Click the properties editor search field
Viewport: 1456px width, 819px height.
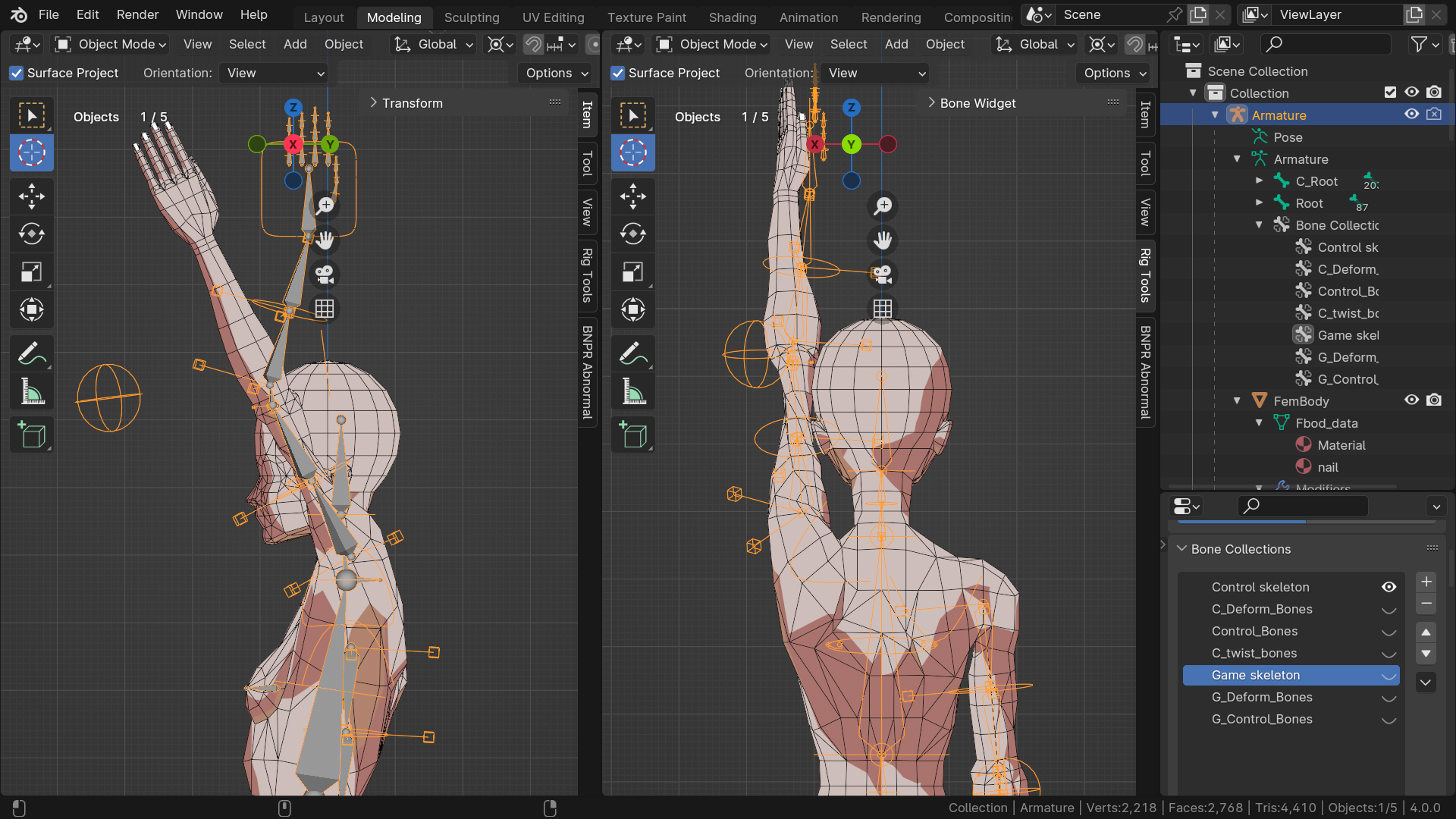pos(1303,506)
